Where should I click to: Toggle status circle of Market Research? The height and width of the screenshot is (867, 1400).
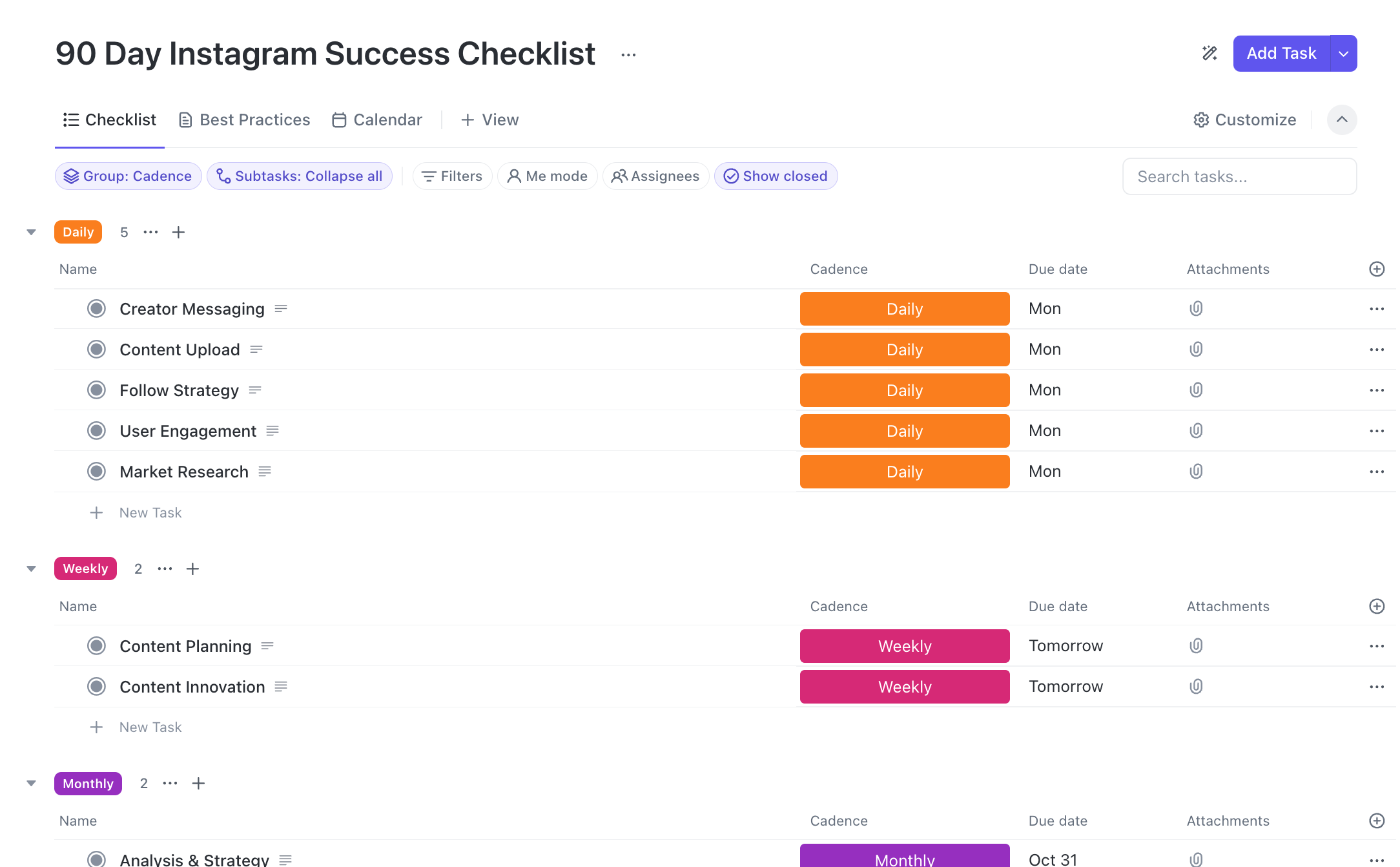[96, 472]
